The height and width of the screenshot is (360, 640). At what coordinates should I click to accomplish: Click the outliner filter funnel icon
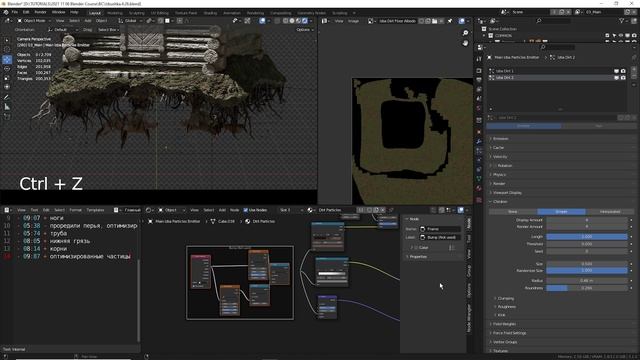622,20
